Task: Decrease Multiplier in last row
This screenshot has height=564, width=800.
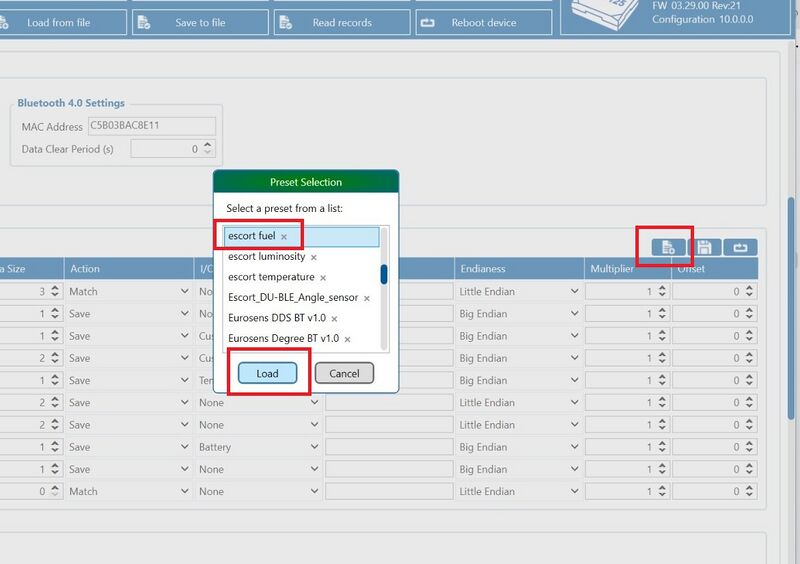Action: pos(662,495)
